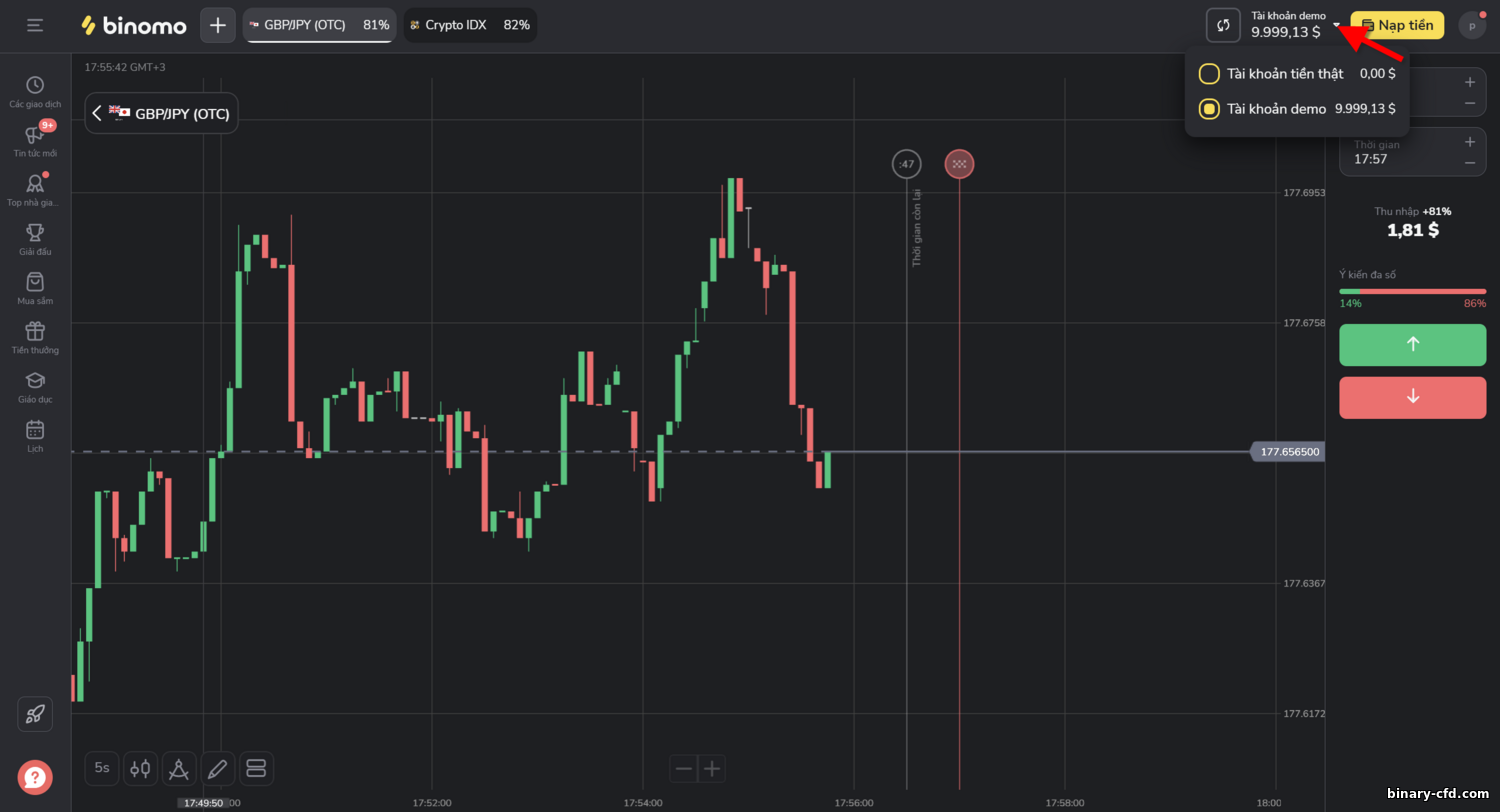Open the 5s timeframe selector
1500x812 pixels.
pyautogui.click(x=102, y=768)
